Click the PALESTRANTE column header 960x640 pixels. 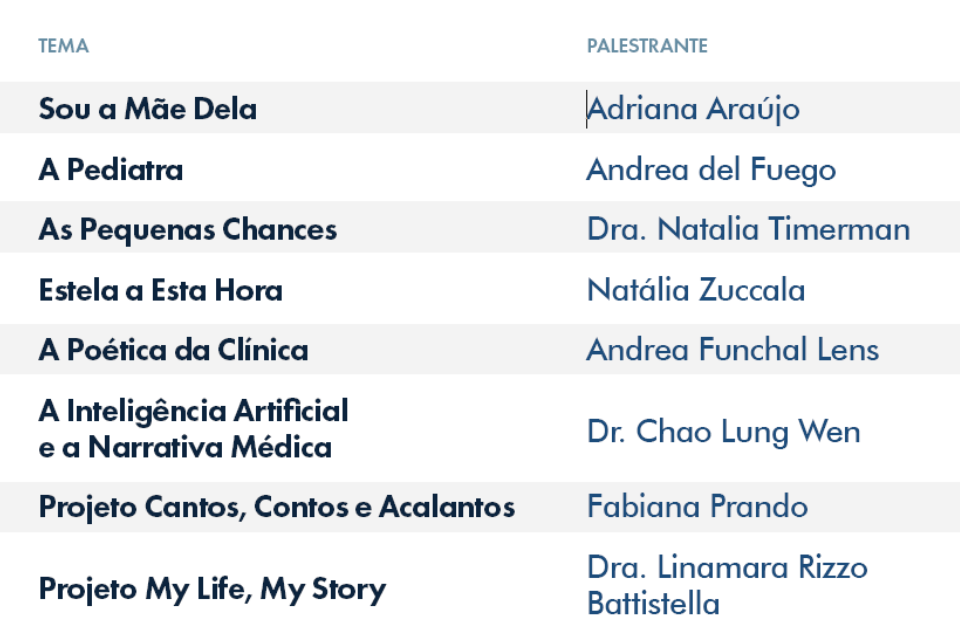tap(647, 46)
